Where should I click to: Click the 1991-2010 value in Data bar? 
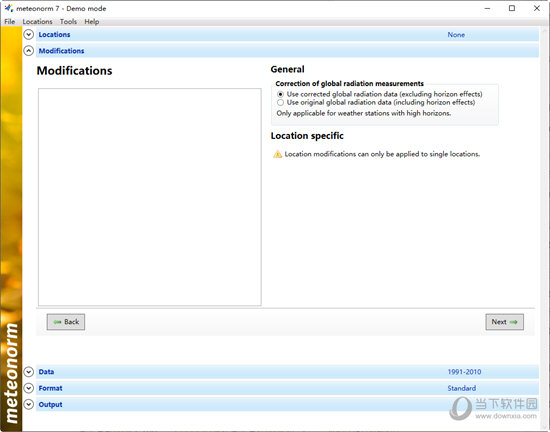pos(464,372)
